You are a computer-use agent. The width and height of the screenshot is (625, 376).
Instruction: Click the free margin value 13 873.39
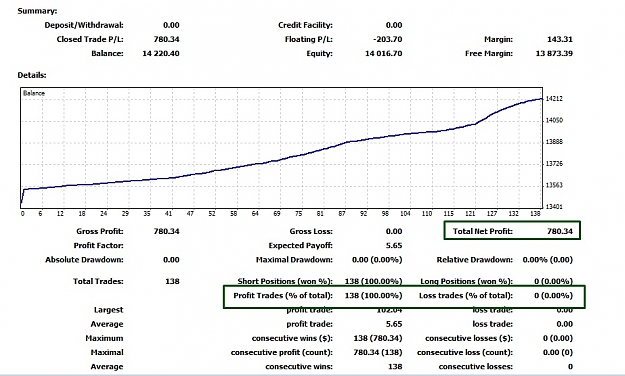click(x=554, y=53)
